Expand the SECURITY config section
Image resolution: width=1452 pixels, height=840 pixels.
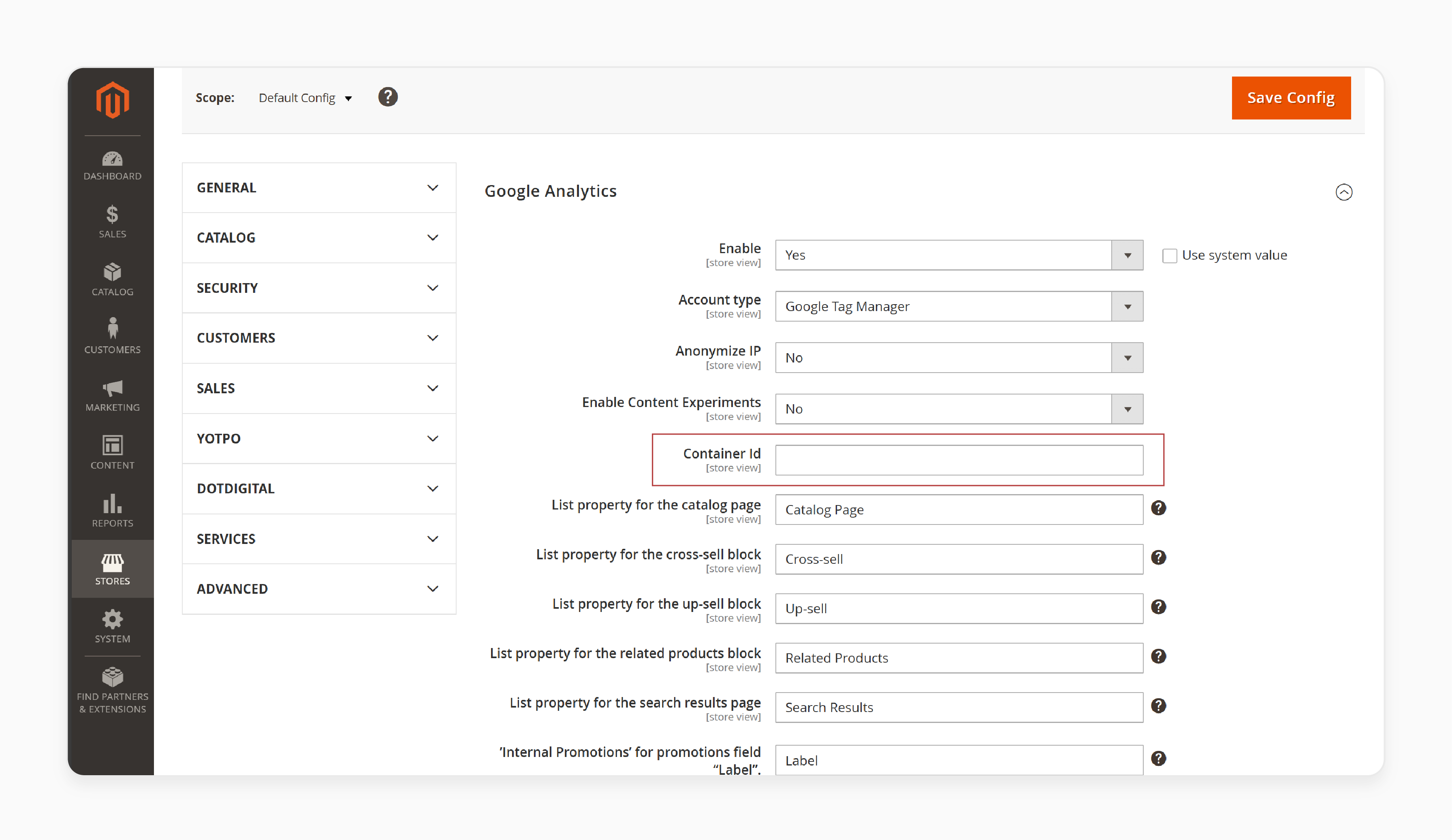click(x=319, y=288)
